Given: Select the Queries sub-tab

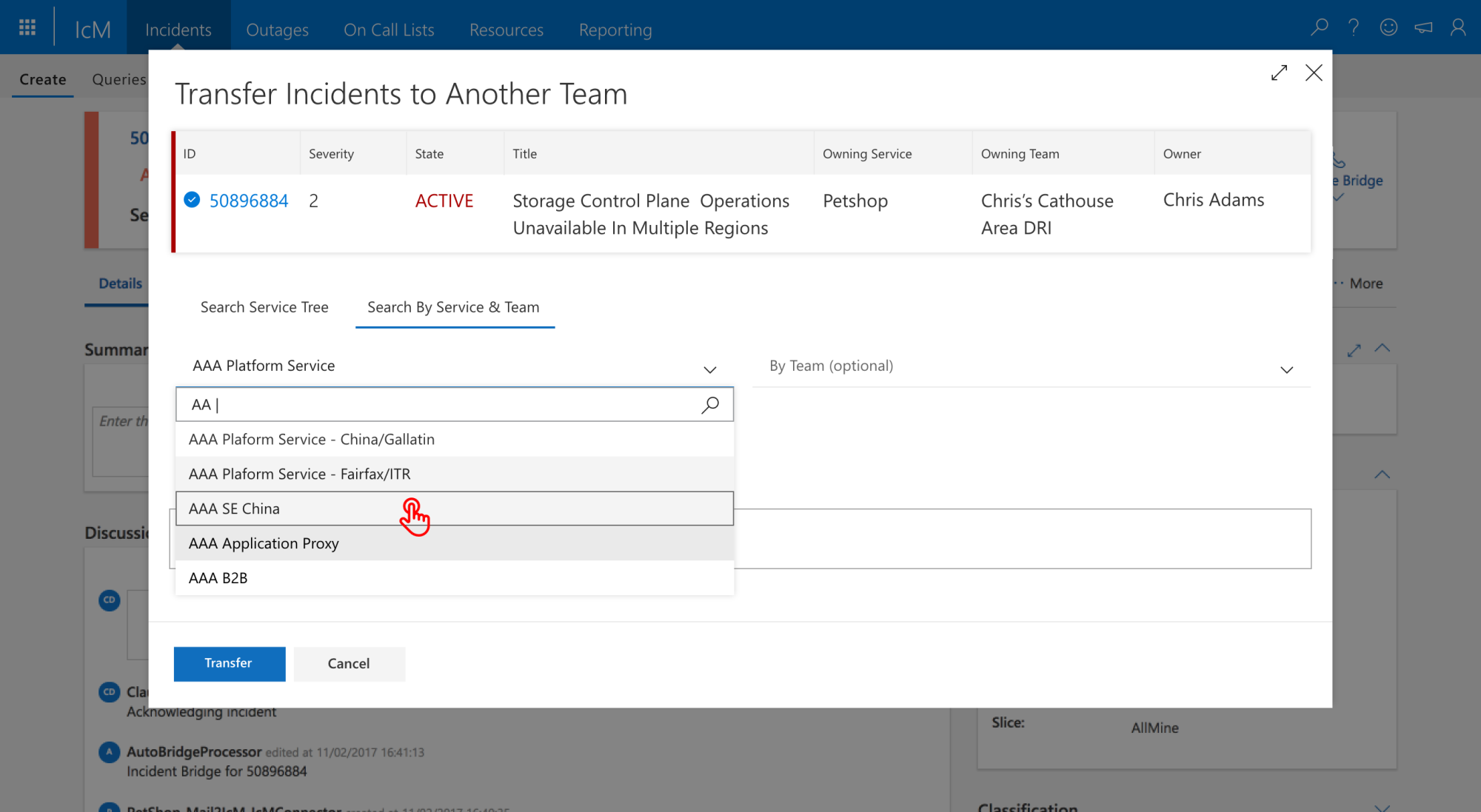Looking at the screenshot, I should click(x=119, y=79).
